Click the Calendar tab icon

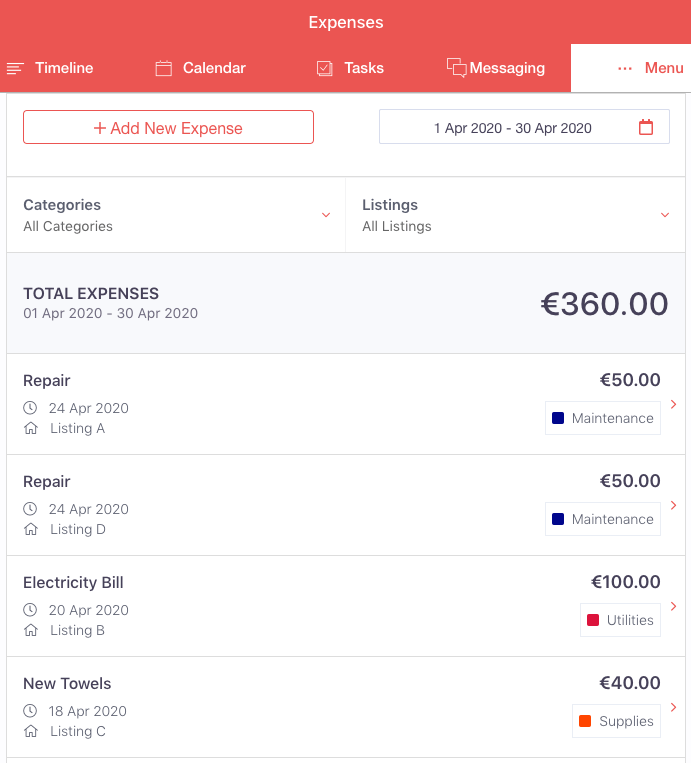tap(164, 68)
